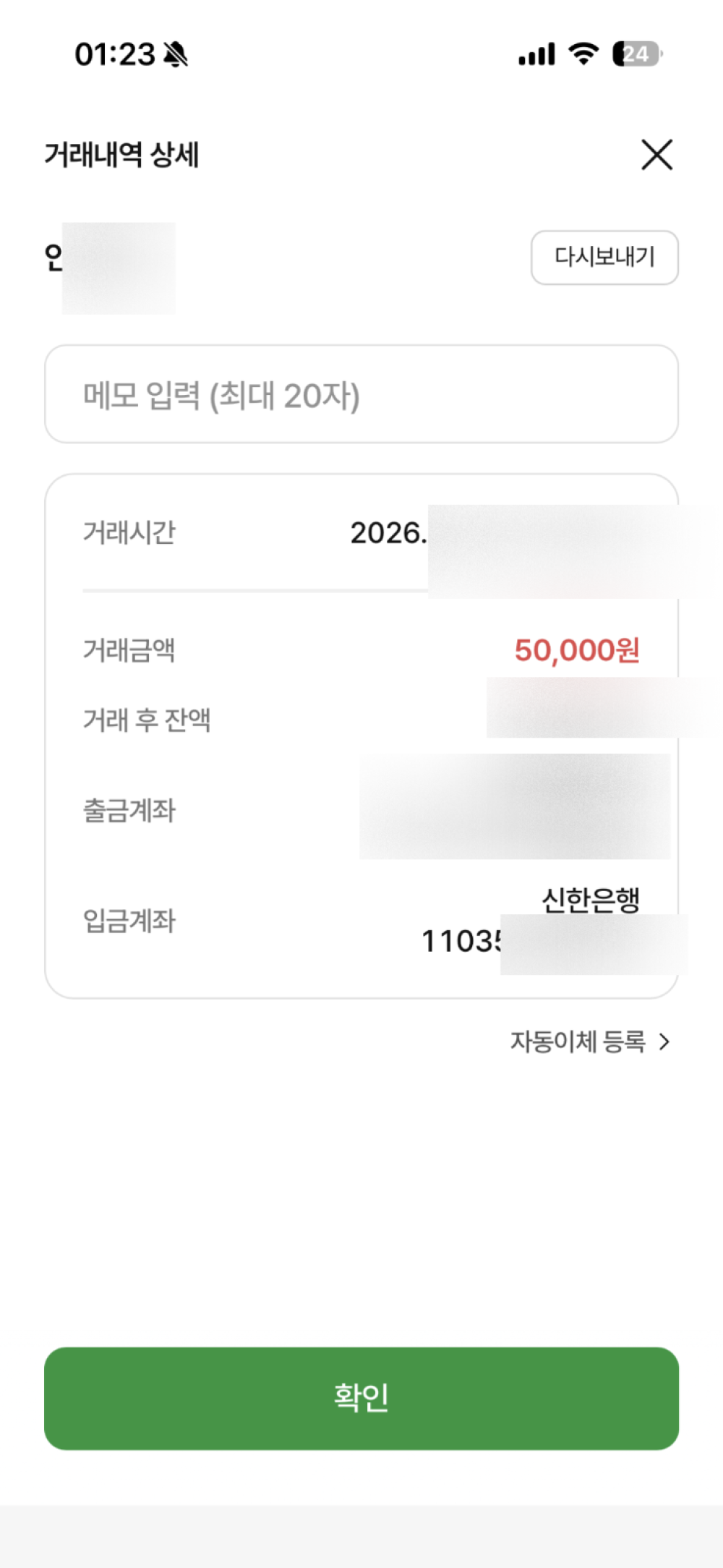Close the 거래내역 상세 screen
The width and height of the screenshot is (723, 1568).
click(656, 155)
